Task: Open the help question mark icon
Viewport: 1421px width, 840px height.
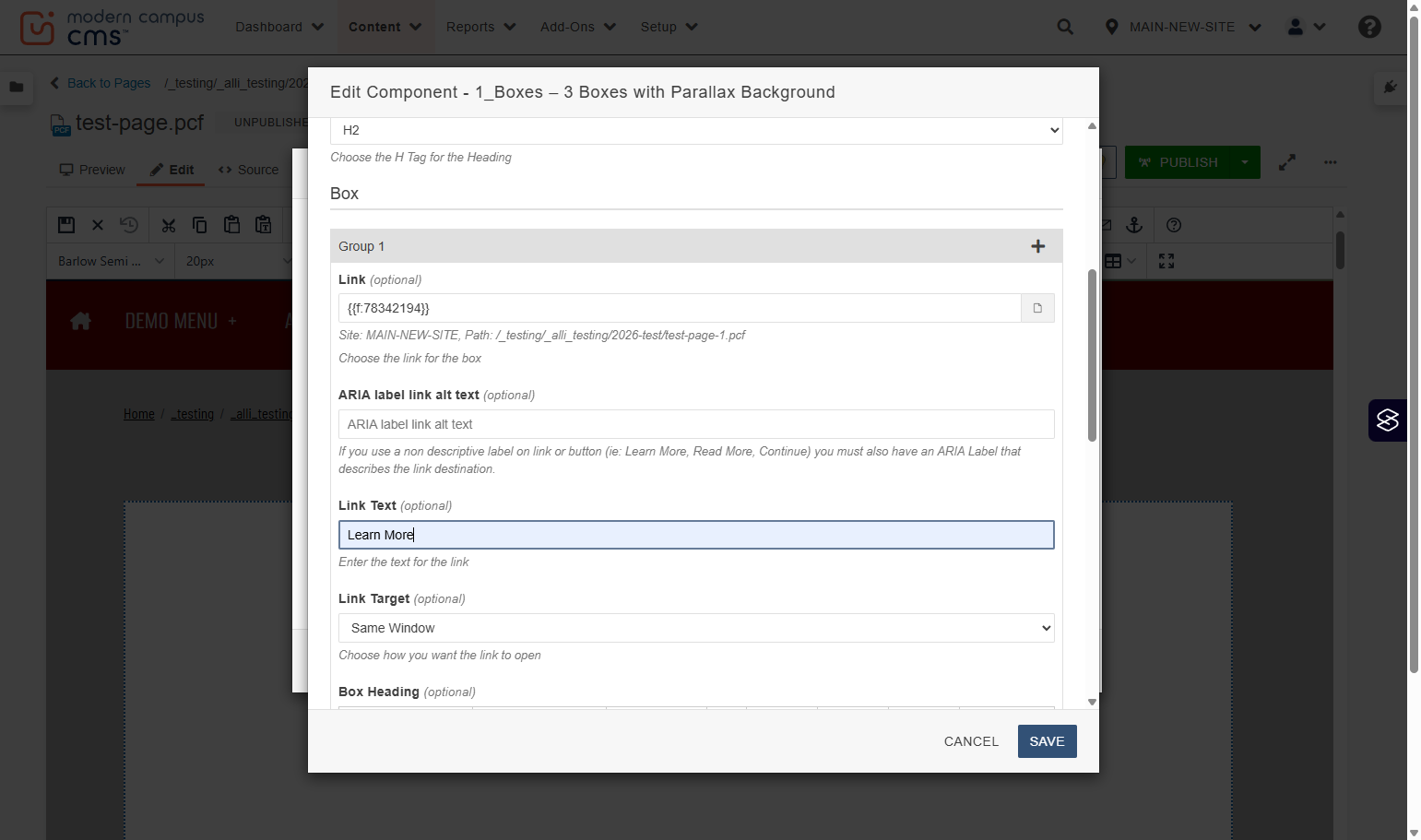Action: click(x=1369, y=27)
